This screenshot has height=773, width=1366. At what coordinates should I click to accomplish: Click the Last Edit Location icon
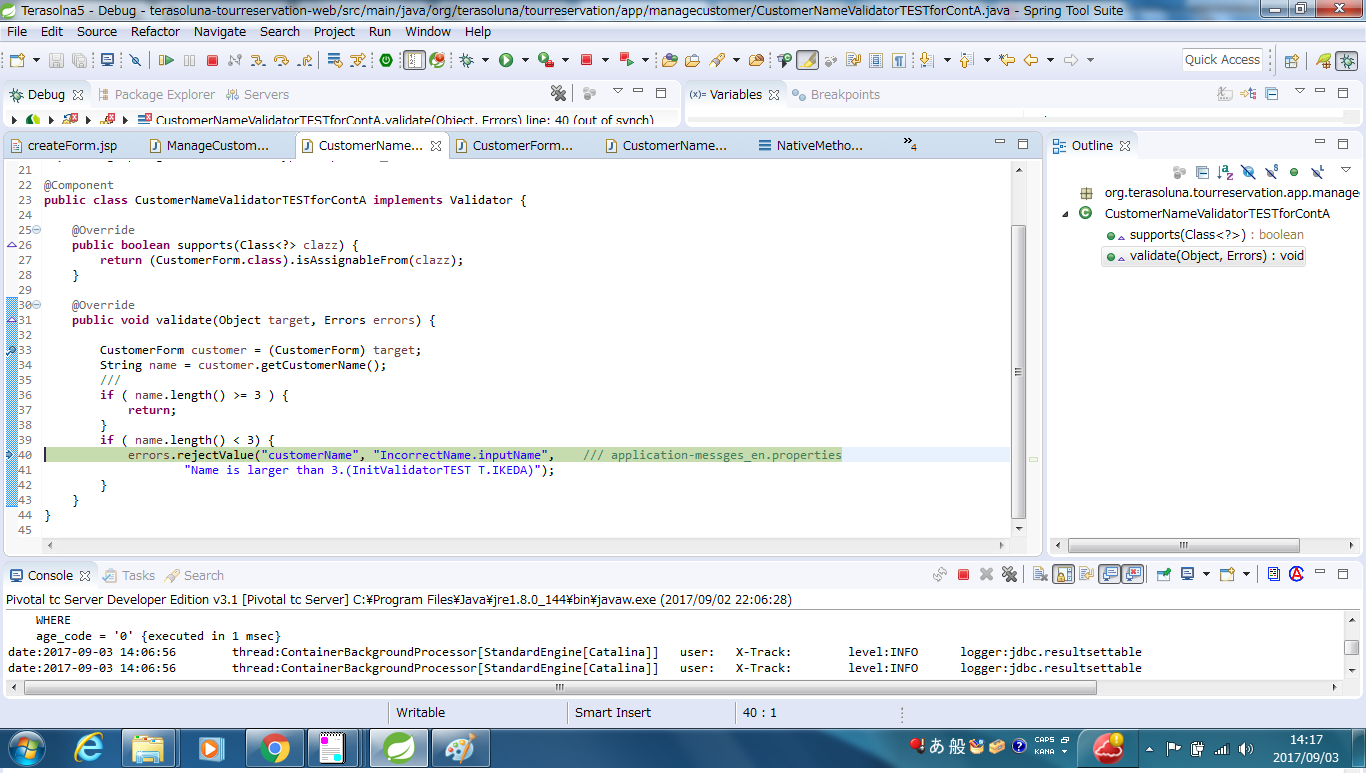[x=1007, y=60]
